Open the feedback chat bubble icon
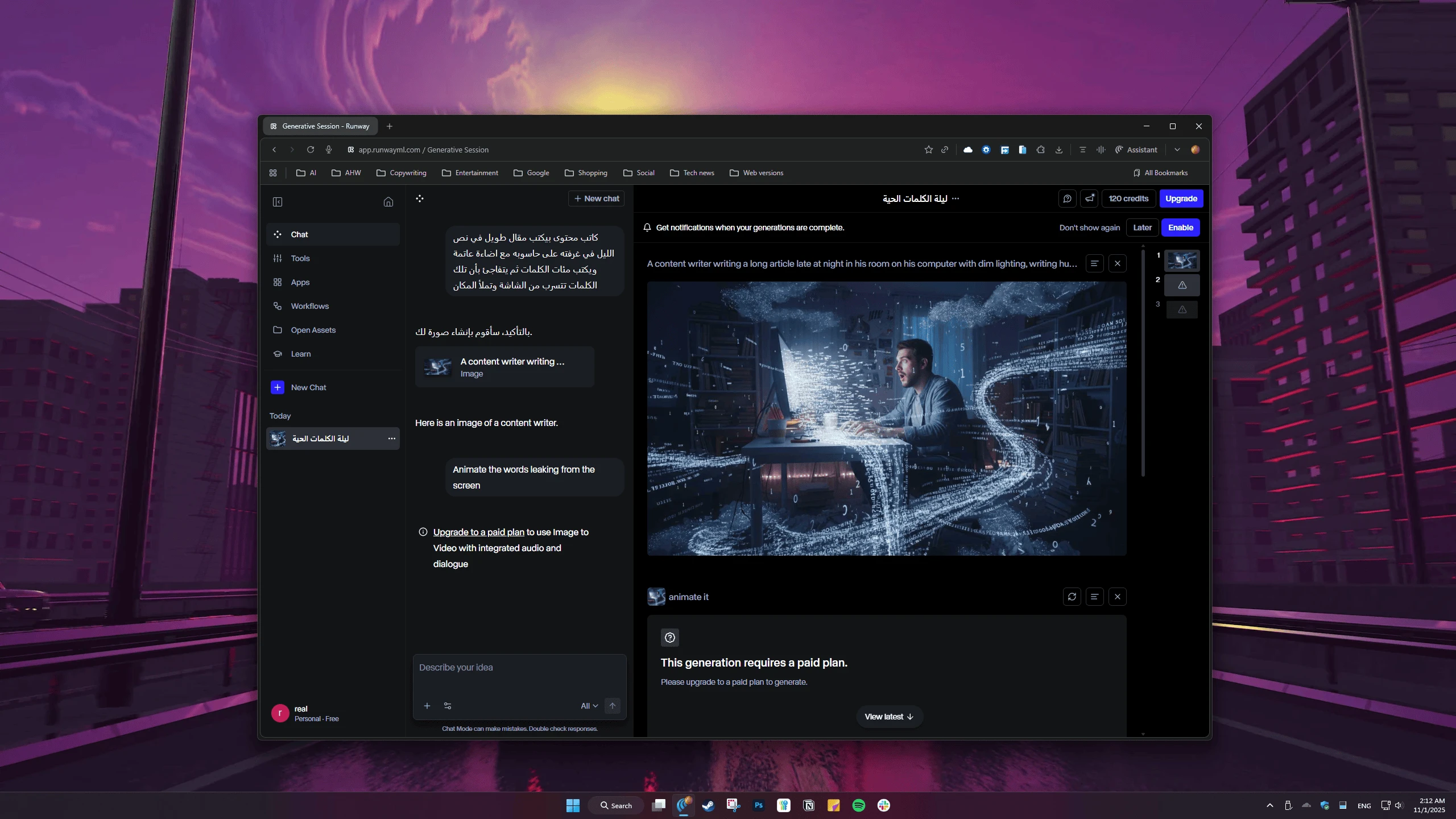The image size is (1456, 819). pos(1067,198)
